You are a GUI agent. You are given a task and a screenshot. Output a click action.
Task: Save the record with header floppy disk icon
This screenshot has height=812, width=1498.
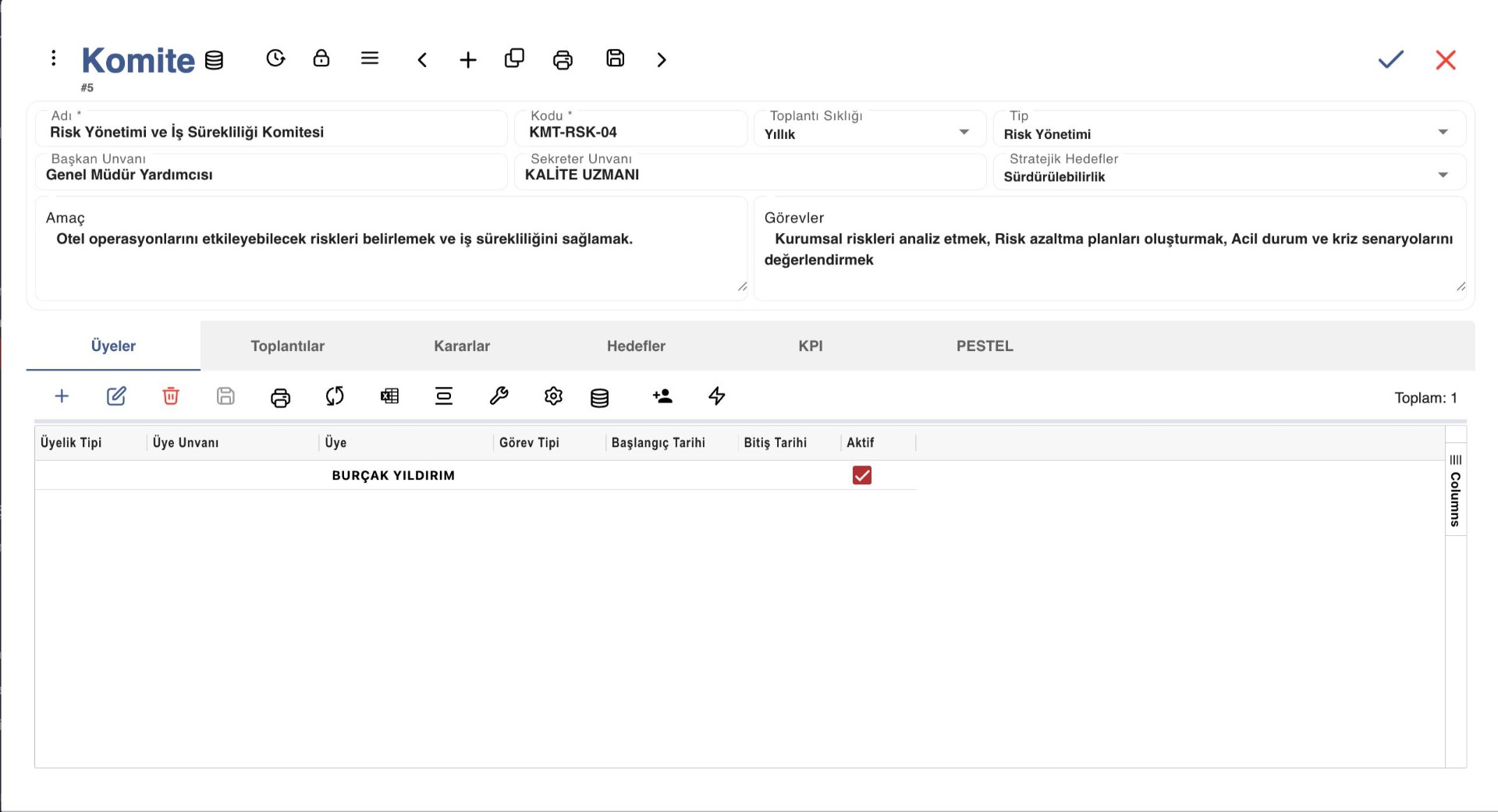coord(616,59)
